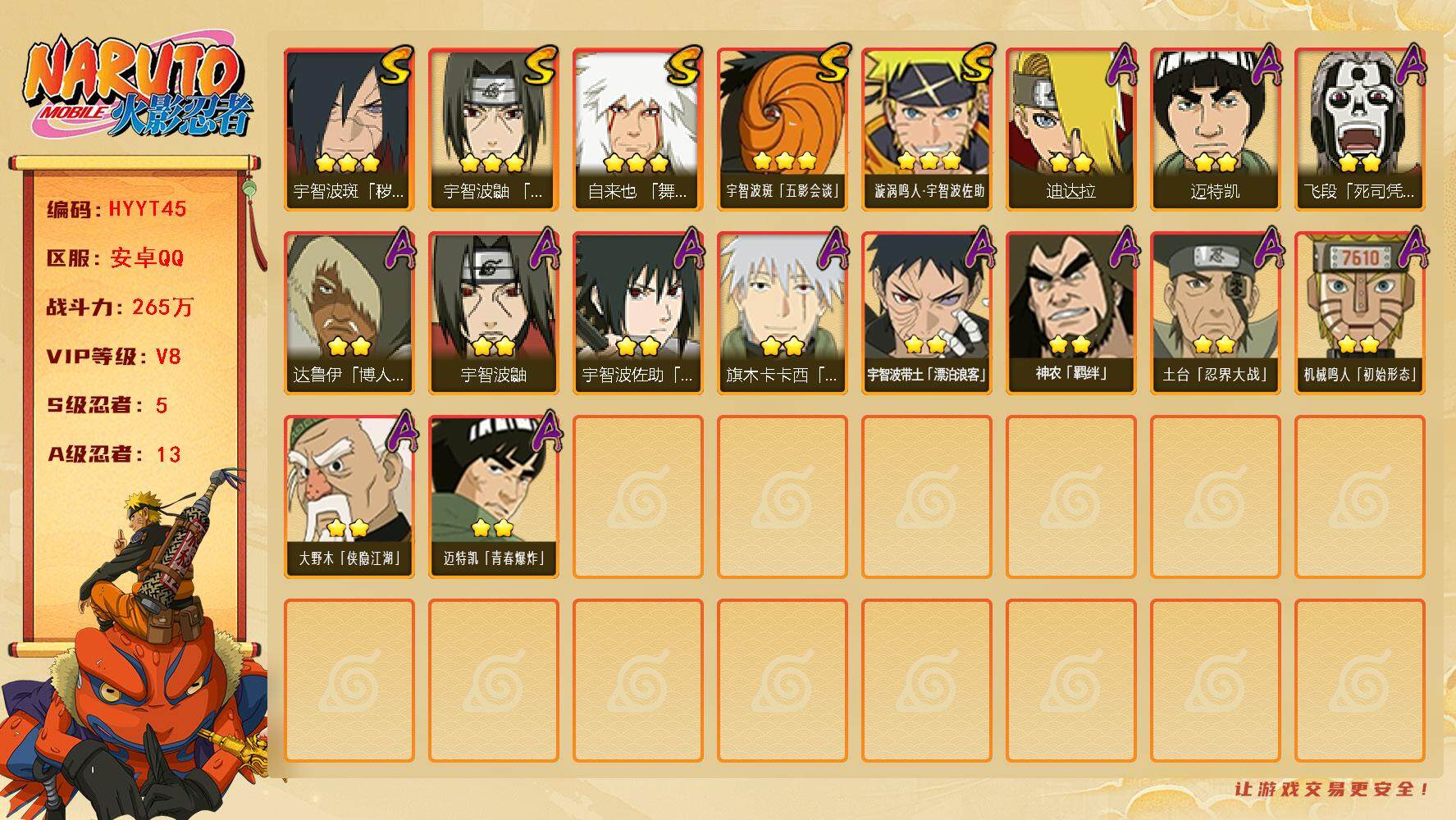Click the 宇智波斑「五影会谈」 card

782,130
